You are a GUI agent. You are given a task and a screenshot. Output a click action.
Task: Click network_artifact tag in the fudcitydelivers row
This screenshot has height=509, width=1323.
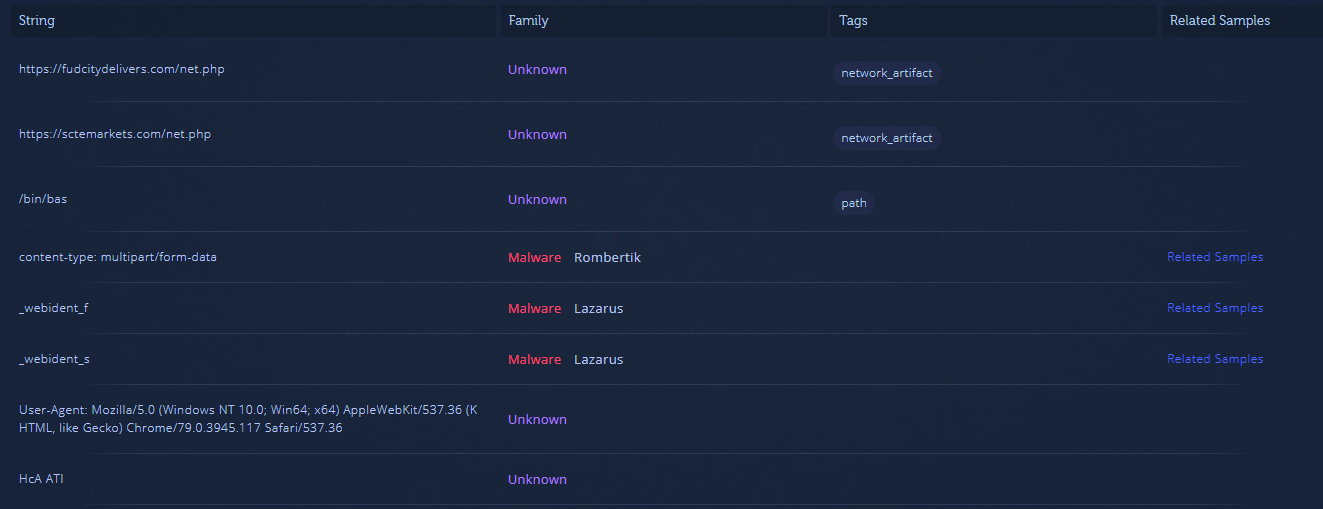(886, 73)
